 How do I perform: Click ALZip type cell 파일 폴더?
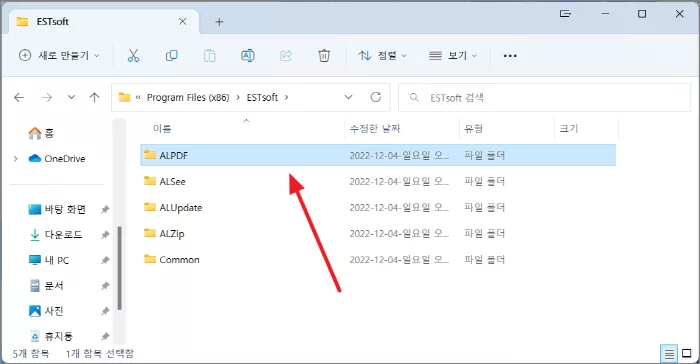pos(484,234)
